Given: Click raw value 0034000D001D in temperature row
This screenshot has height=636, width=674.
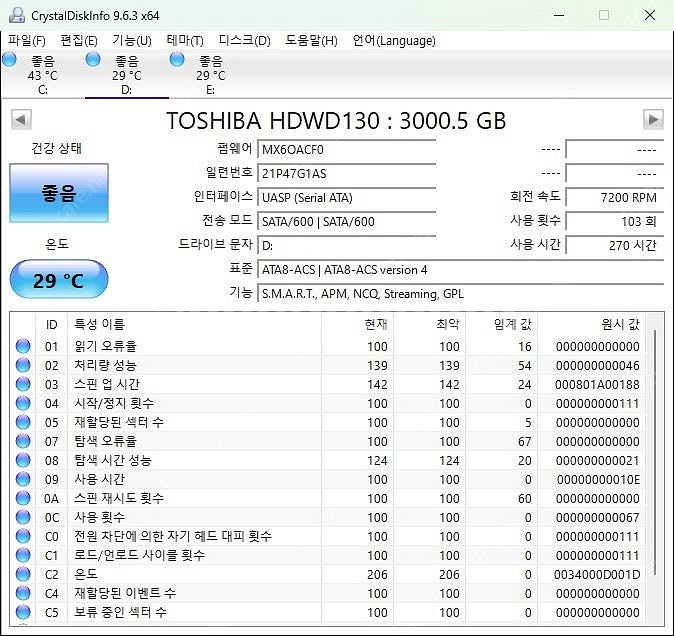Looking at the screenshot, I should (x=597, y=574).
